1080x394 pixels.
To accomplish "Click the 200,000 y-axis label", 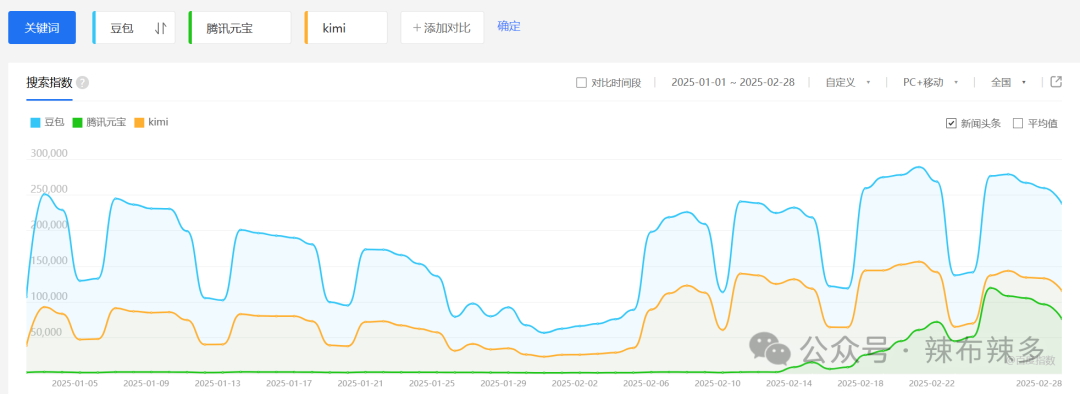I will click(x=48, y=225).
